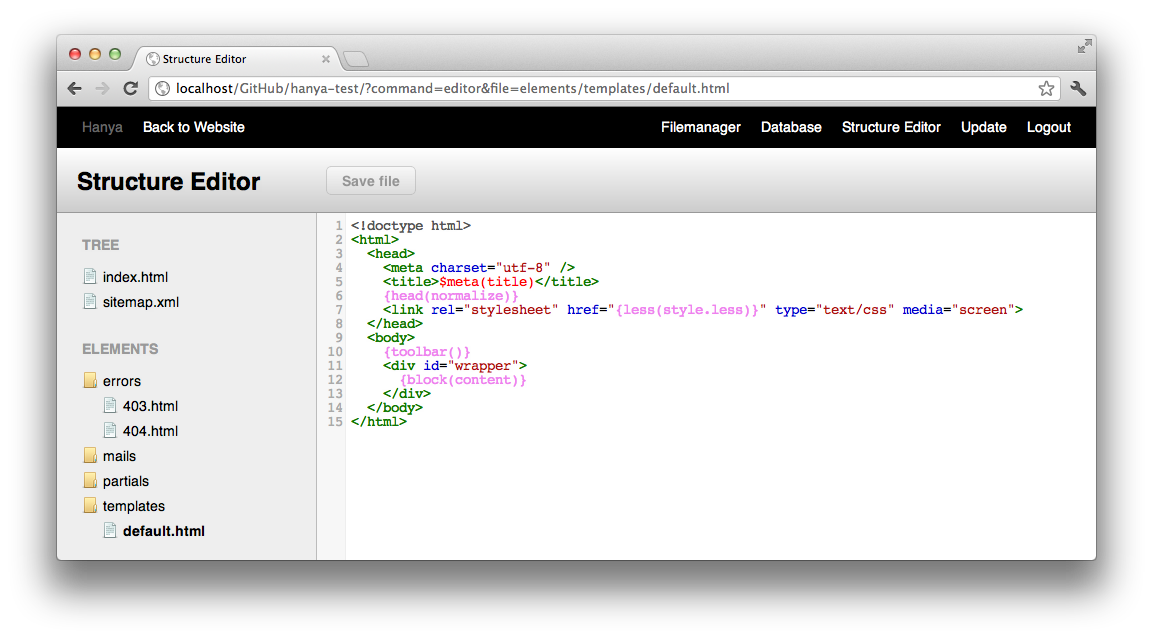The width and height of the screenshot is (1153, 639).
Task: Collapse the templates folder
Action: click(133, 505)
